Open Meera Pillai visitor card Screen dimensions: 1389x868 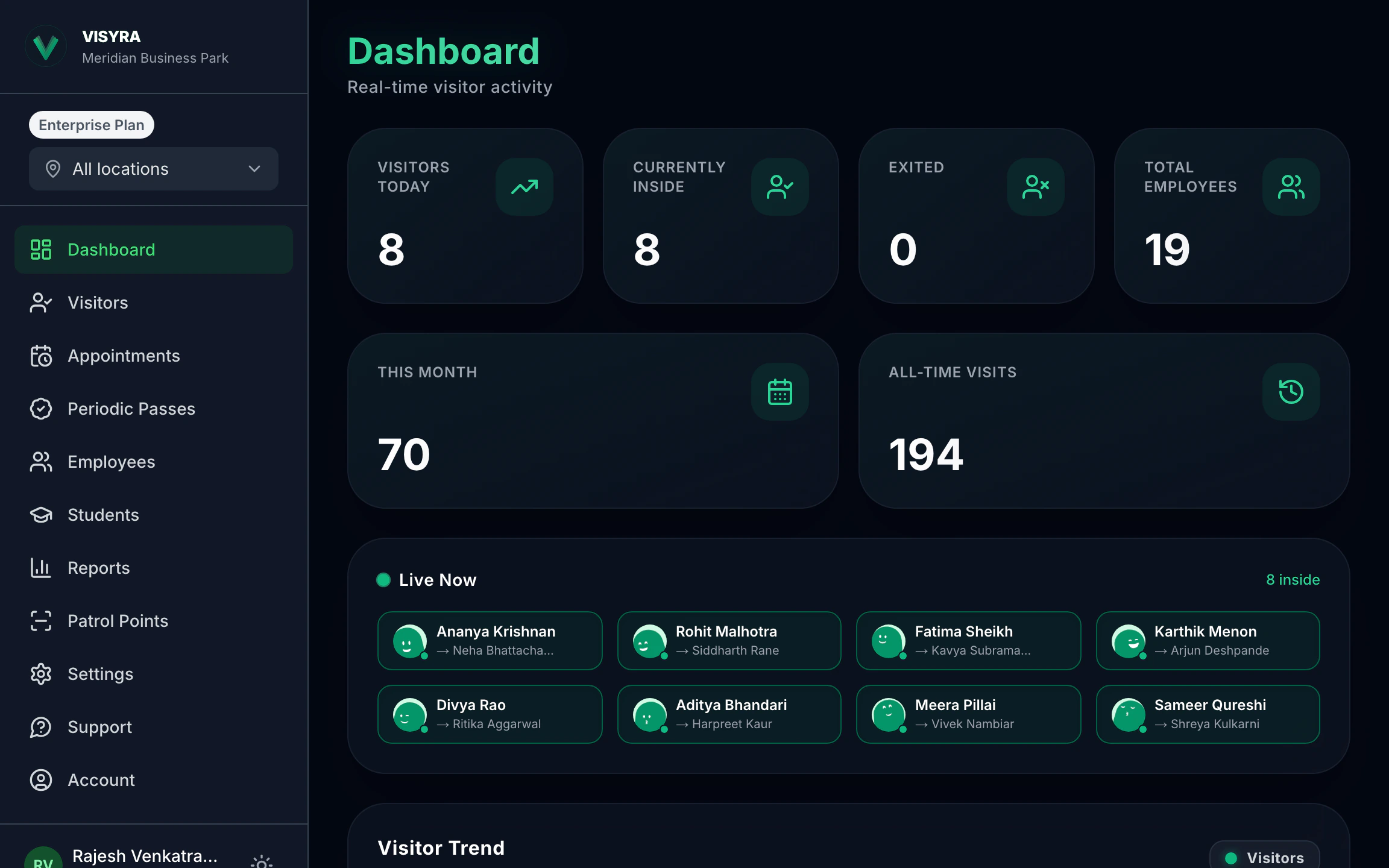[x=969, y=714]
